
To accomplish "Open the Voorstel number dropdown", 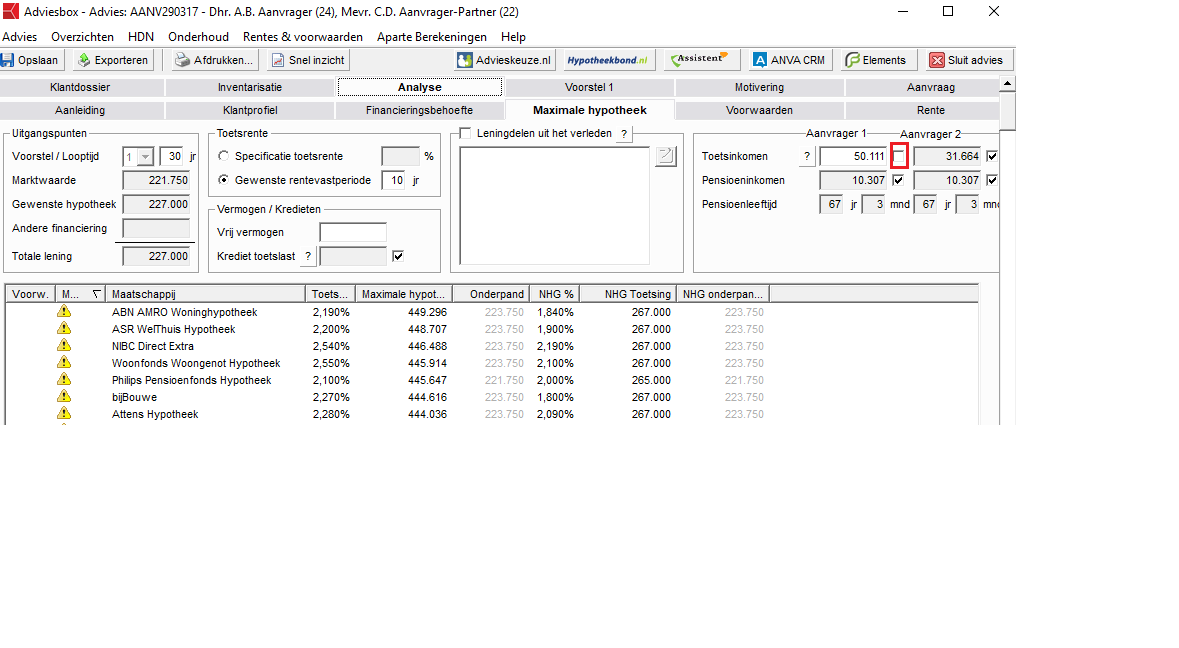I will pos(146,157).
